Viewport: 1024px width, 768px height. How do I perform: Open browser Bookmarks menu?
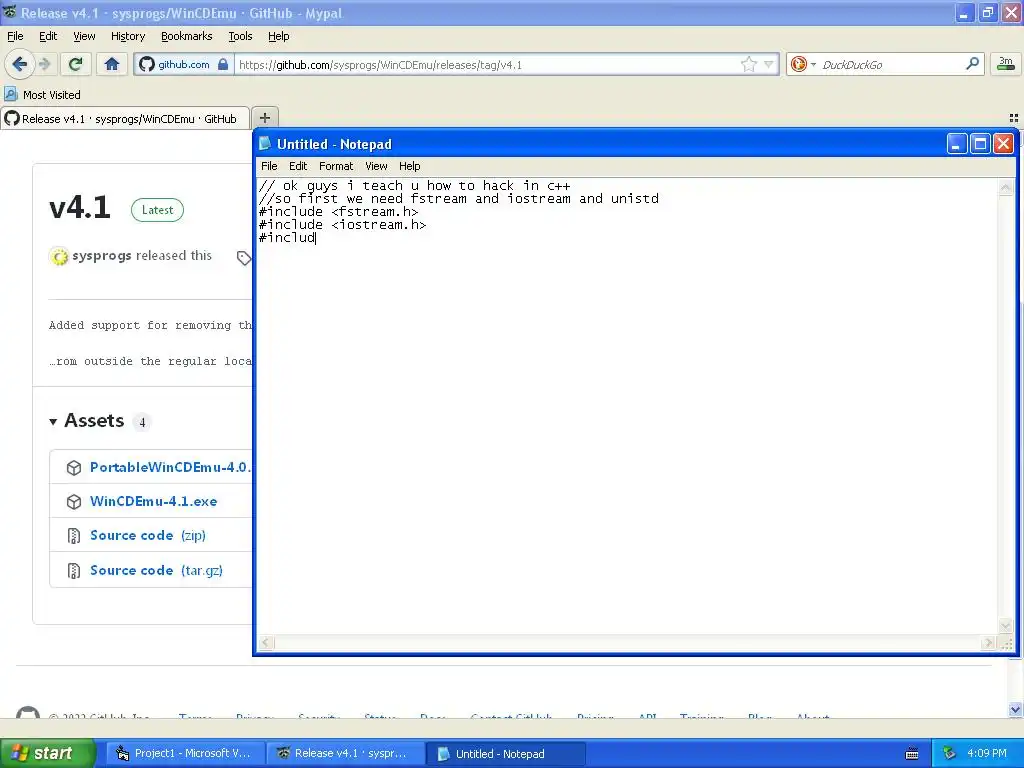[186, 36]
